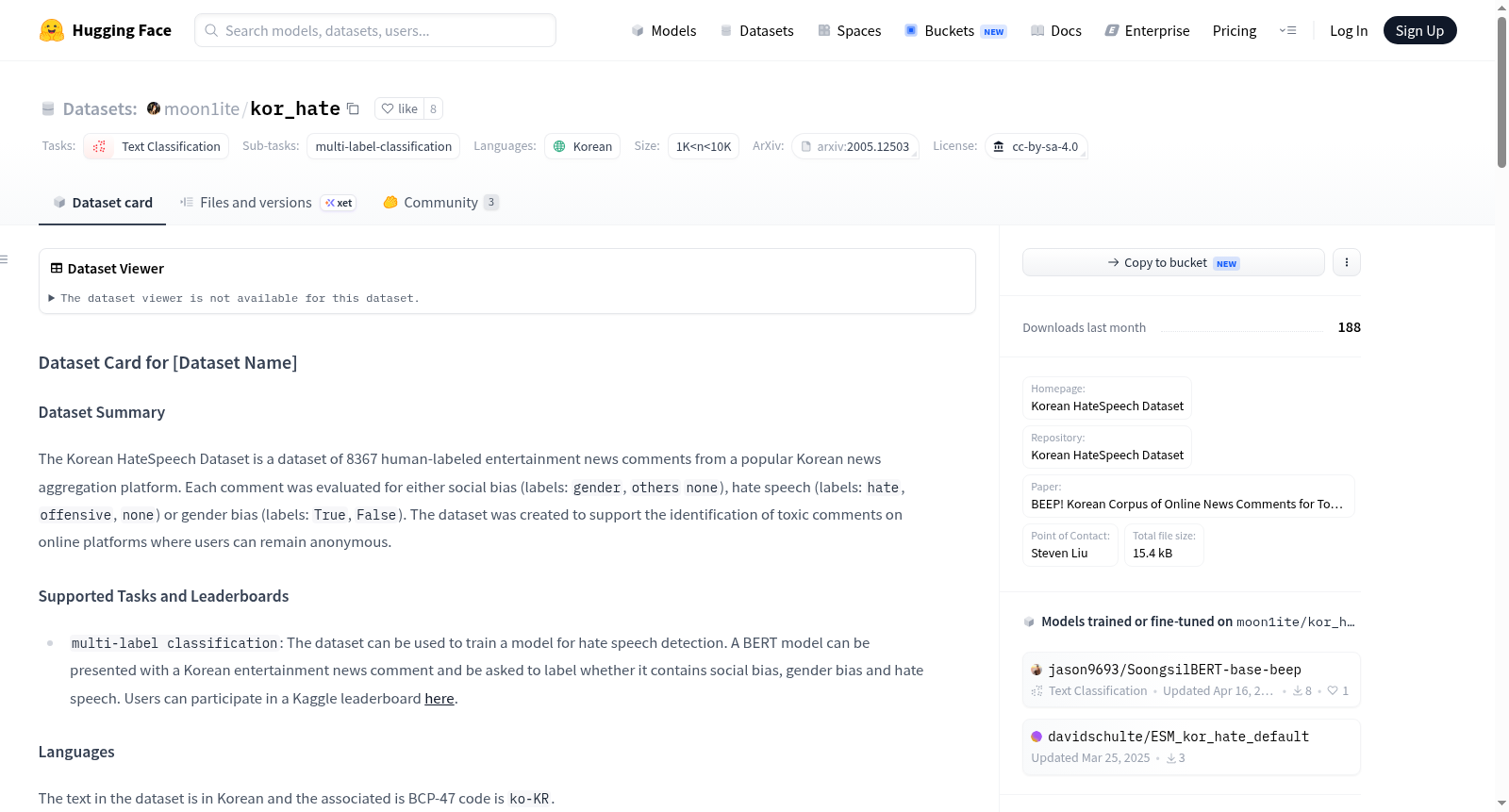Click the Downloads last month value 188
1509x812 pixels.
[1349, 327]
